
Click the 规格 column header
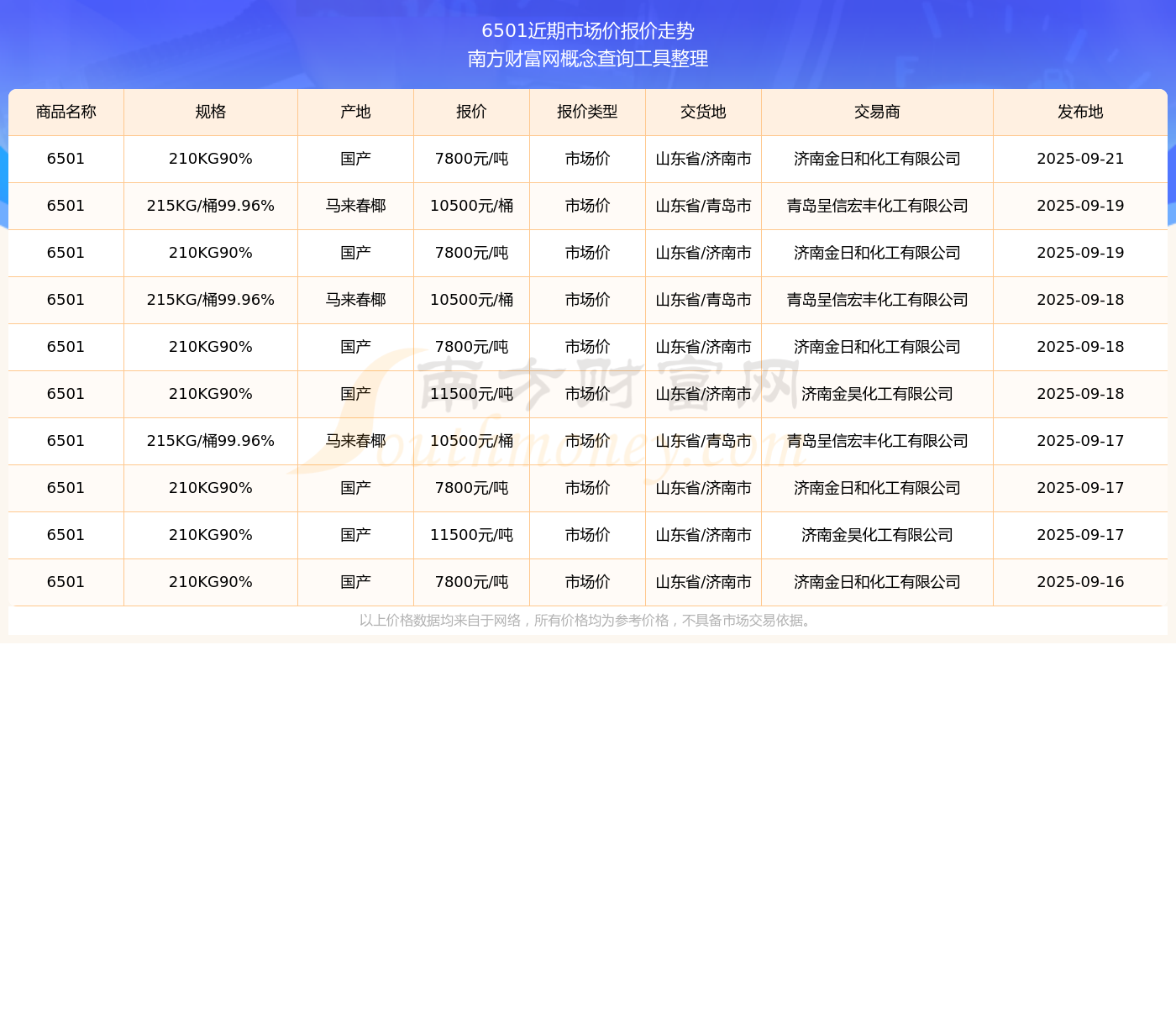(x=210, y=112)
